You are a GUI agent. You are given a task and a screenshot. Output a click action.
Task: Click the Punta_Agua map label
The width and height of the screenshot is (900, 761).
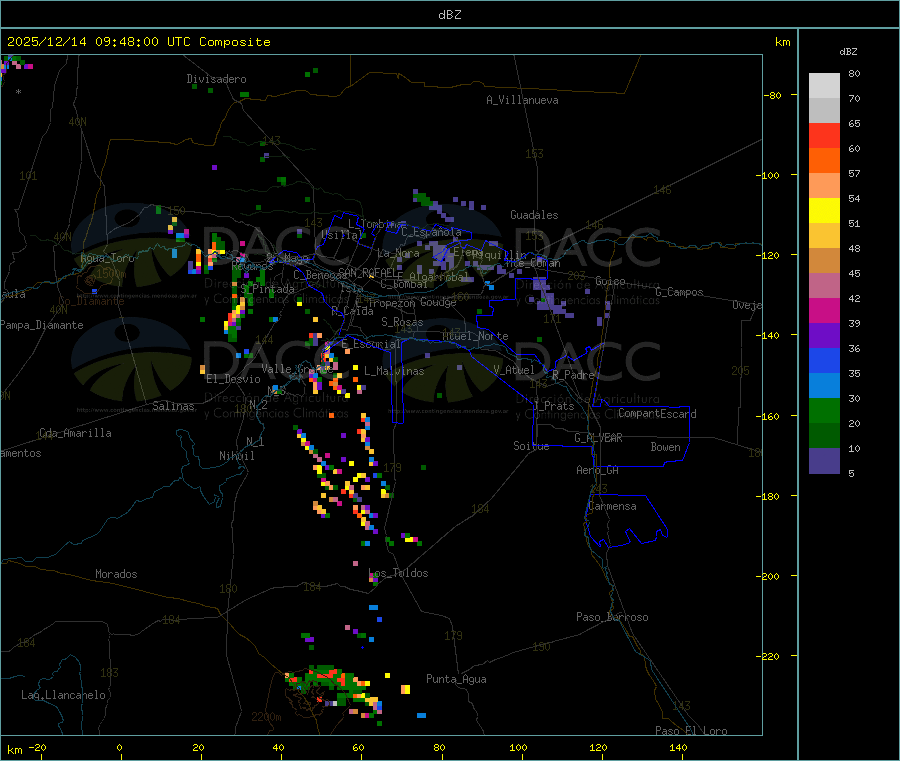[456, 679]
